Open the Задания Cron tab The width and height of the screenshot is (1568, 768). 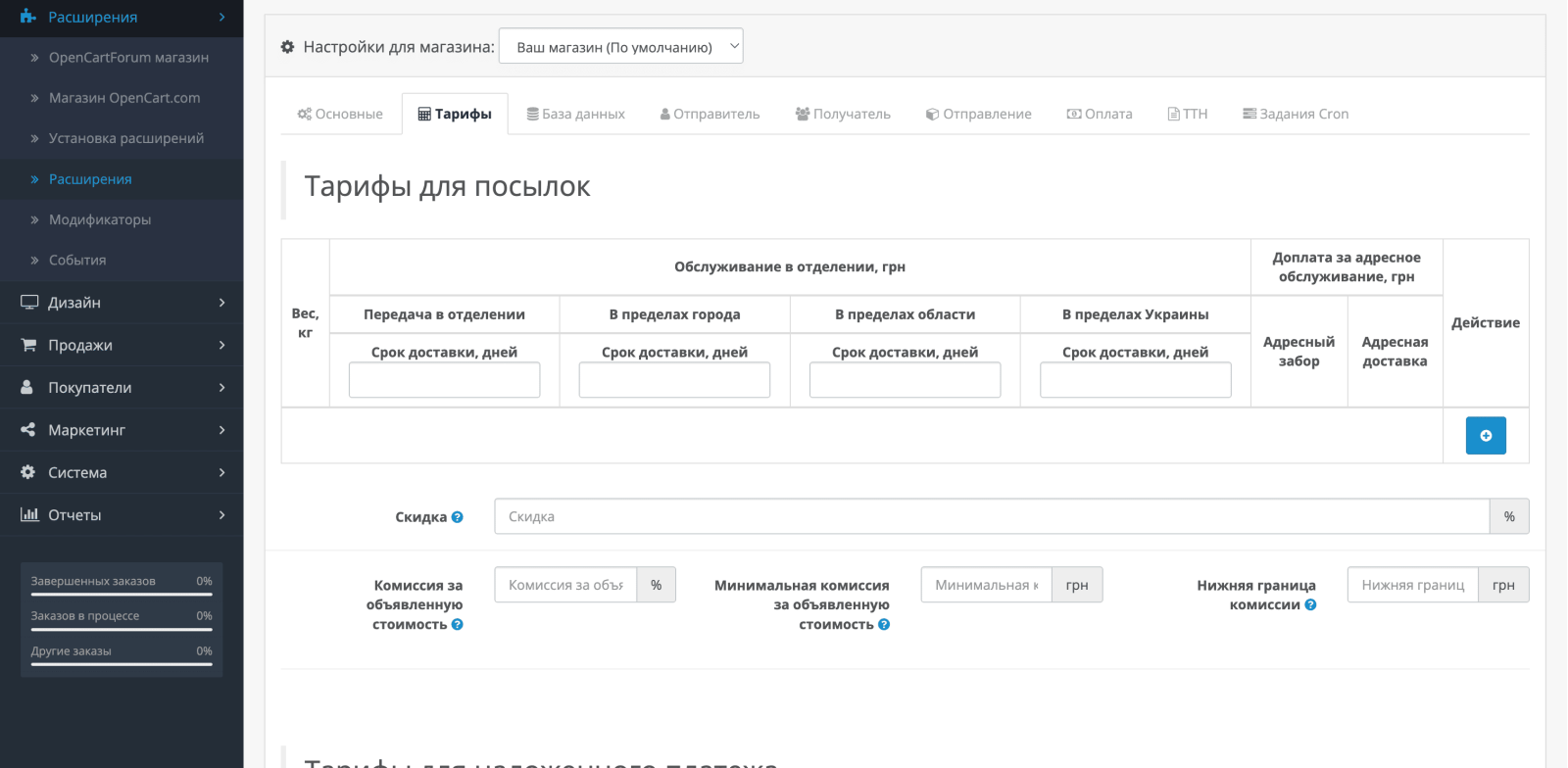click(x=1296, y=114)
